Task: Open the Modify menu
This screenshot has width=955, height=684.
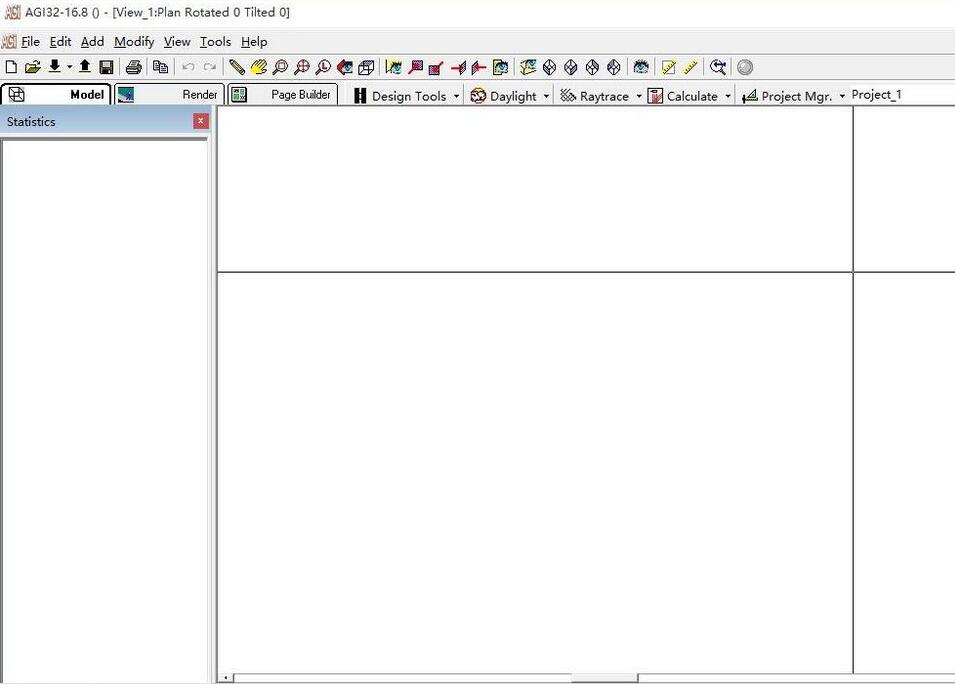Action: [x=134, y=41]
